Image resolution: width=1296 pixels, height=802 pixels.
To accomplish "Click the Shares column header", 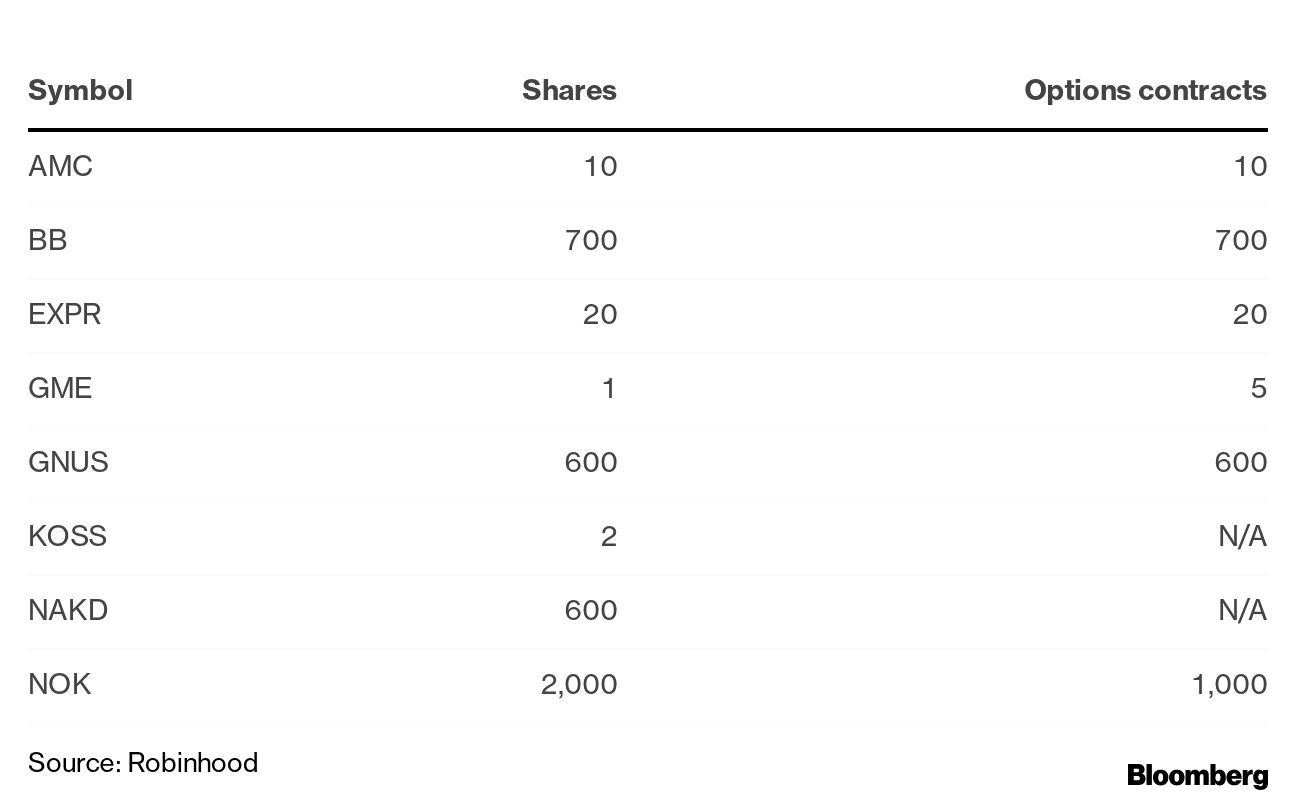I will tap(569, 90).
